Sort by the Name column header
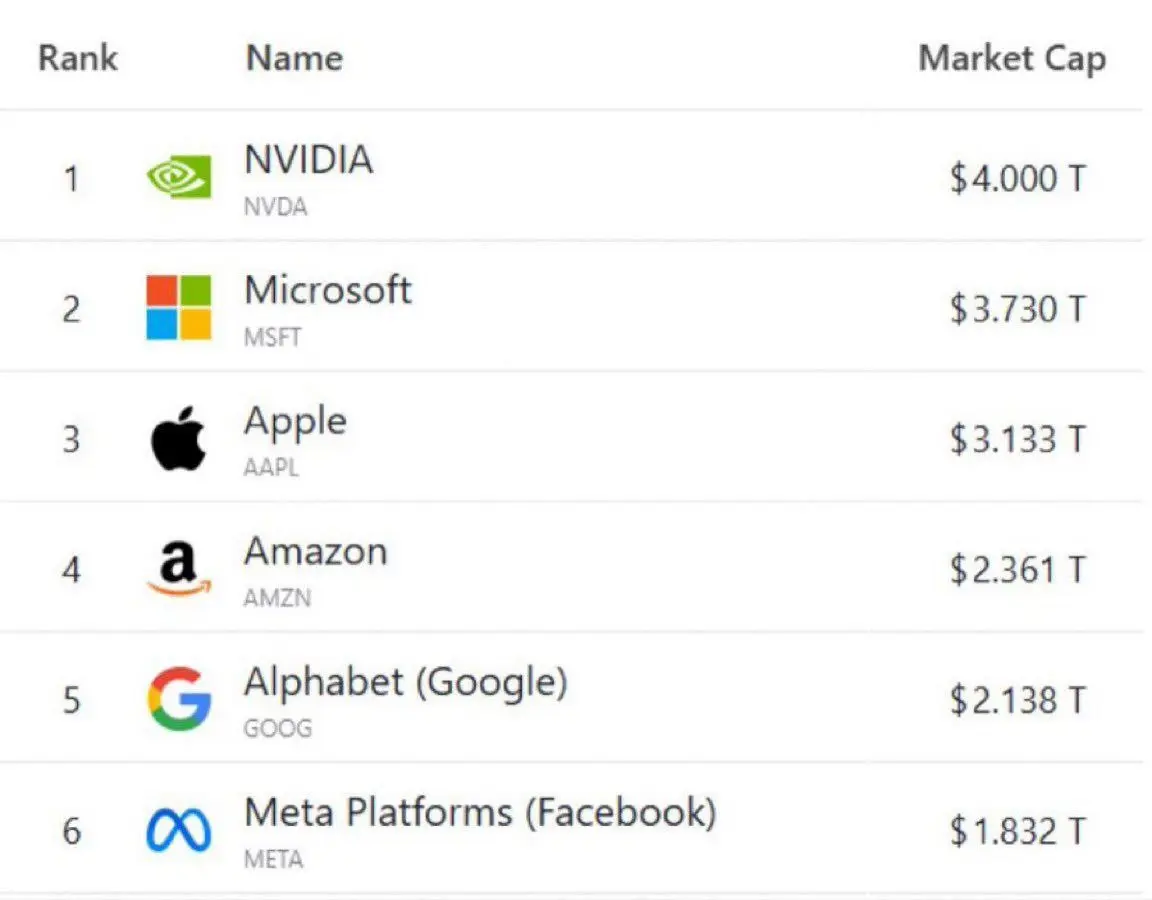The image size is (1152, 900). (295, 58)
